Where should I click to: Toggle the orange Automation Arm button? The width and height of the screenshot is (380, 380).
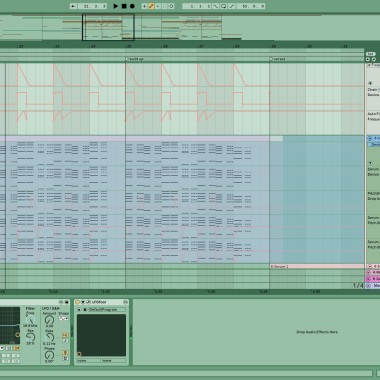[x=151, y=6]
